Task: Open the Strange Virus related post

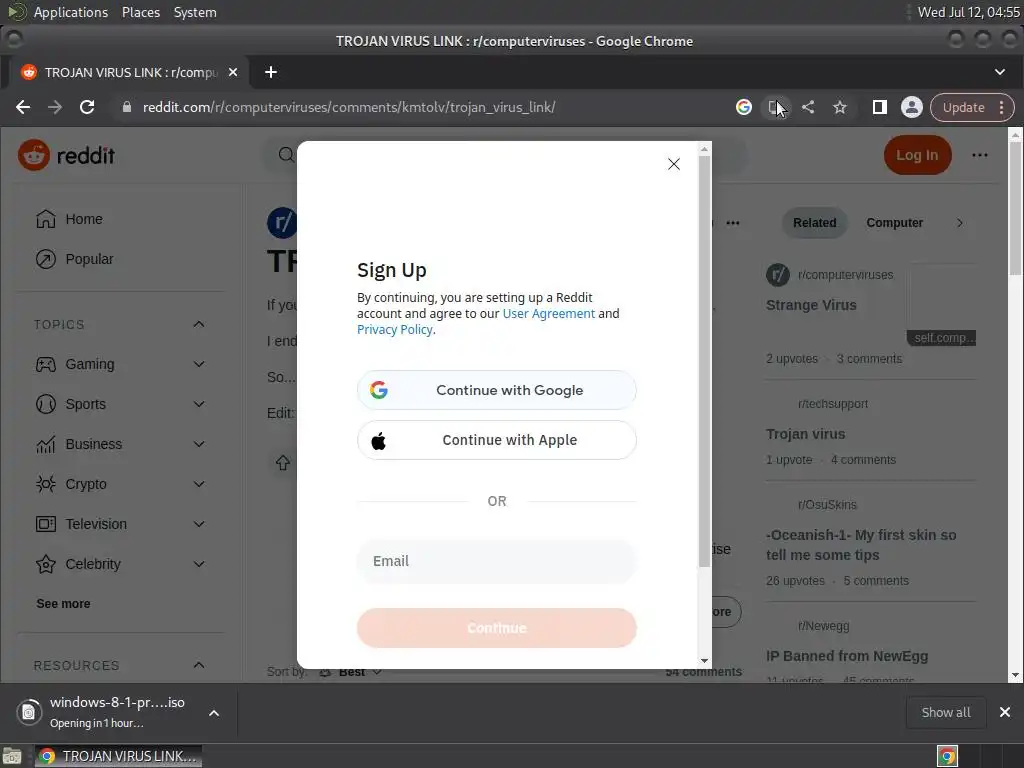Action: pyautogui.click(x=811, y=305)
